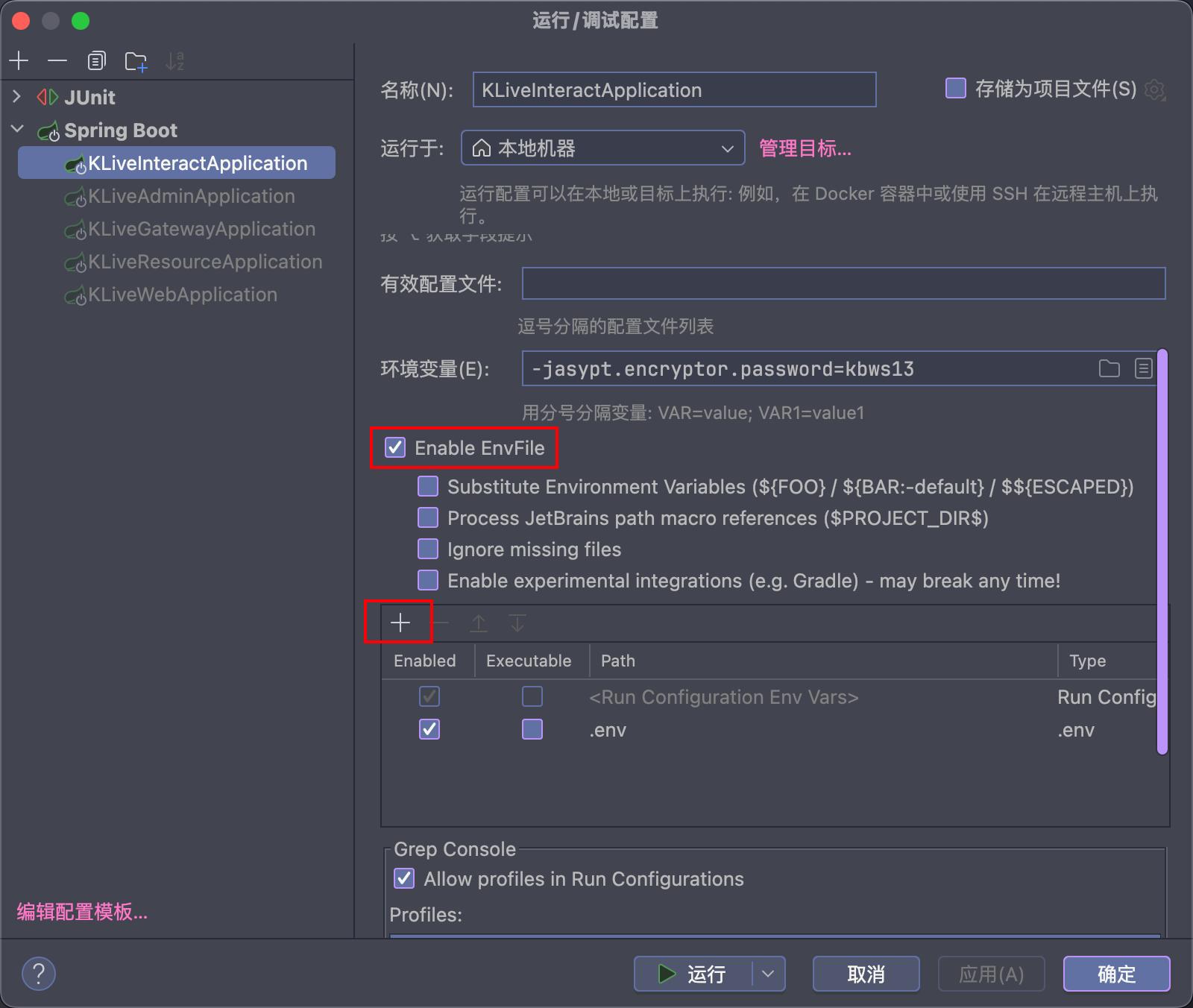1193x1008 pixels.
Task: Click the Profiles input field
Action: 775,936
